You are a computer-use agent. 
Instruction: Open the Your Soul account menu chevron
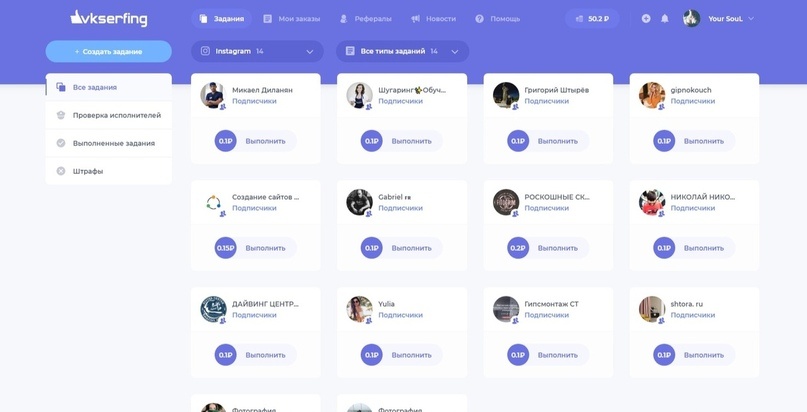(x=751, y=19)
